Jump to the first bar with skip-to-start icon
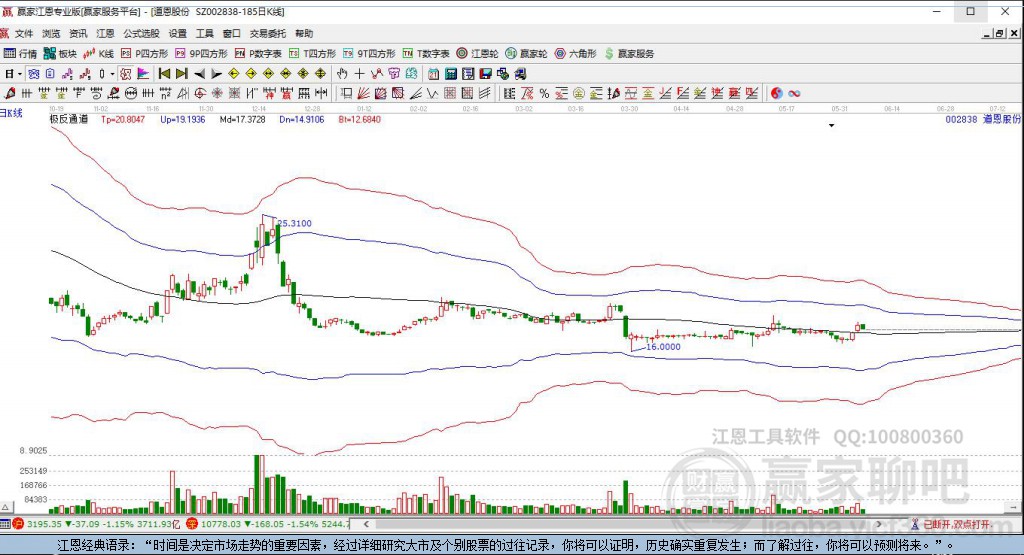 165,74
